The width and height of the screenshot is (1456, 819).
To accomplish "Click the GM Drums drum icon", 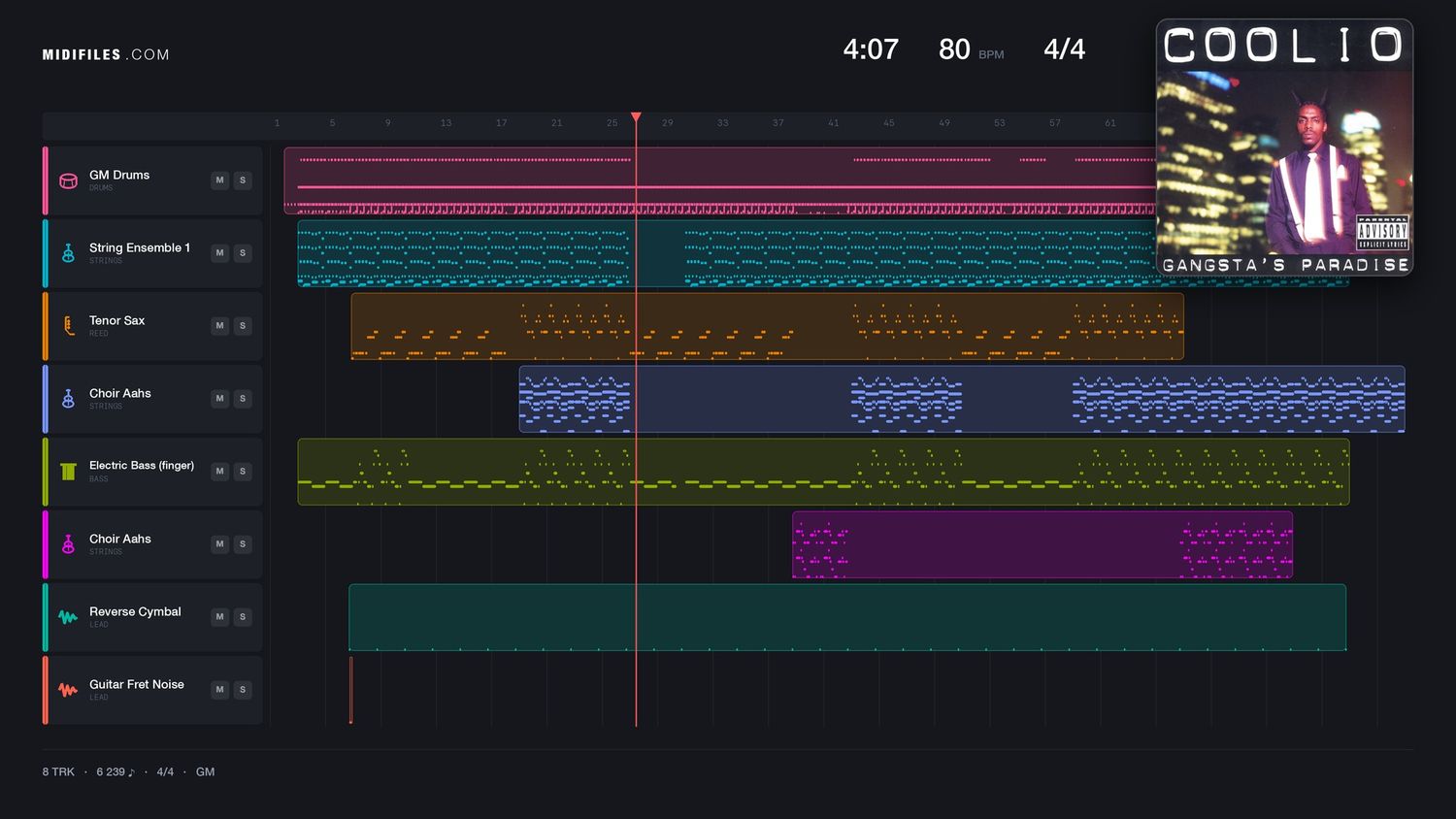I will (68, 180).
